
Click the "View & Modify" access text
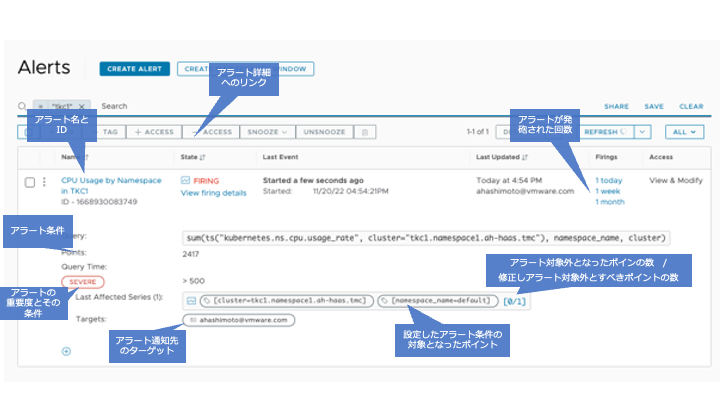676,180
